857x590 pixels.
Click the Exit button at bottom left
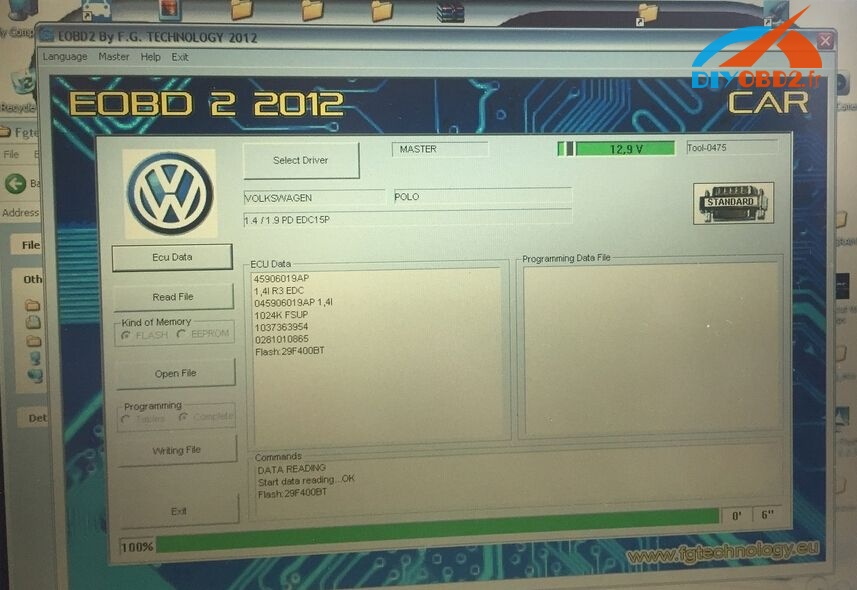click(x=179, y=511)
